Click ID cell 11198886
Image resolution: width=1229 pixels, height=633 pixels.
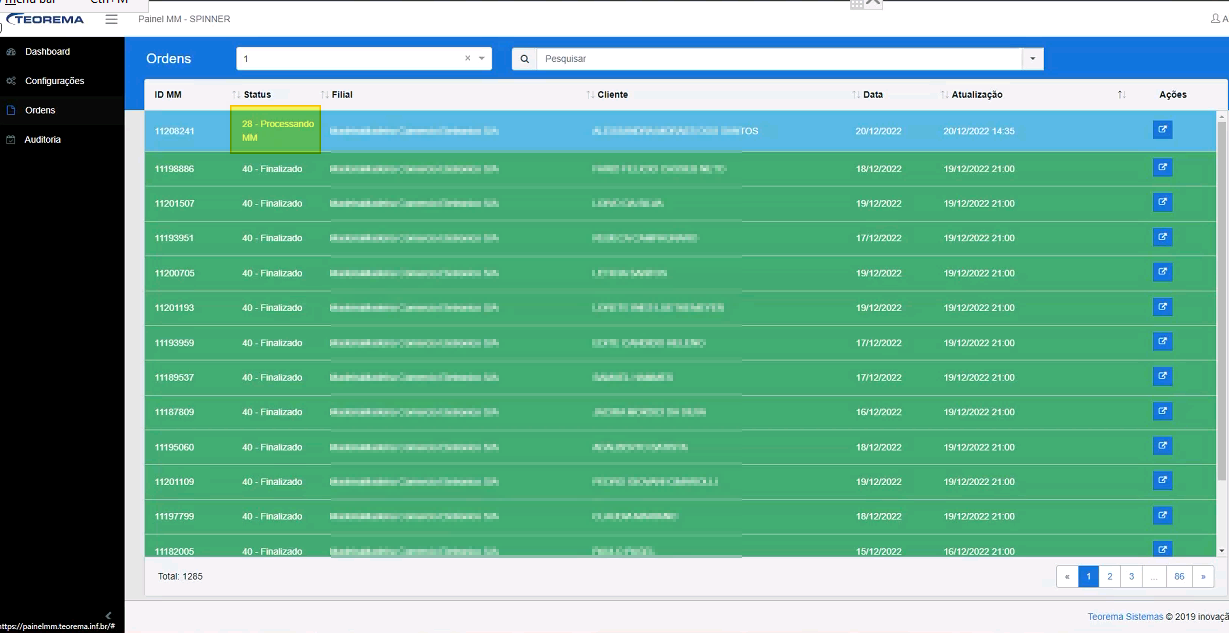click(174, 169)
